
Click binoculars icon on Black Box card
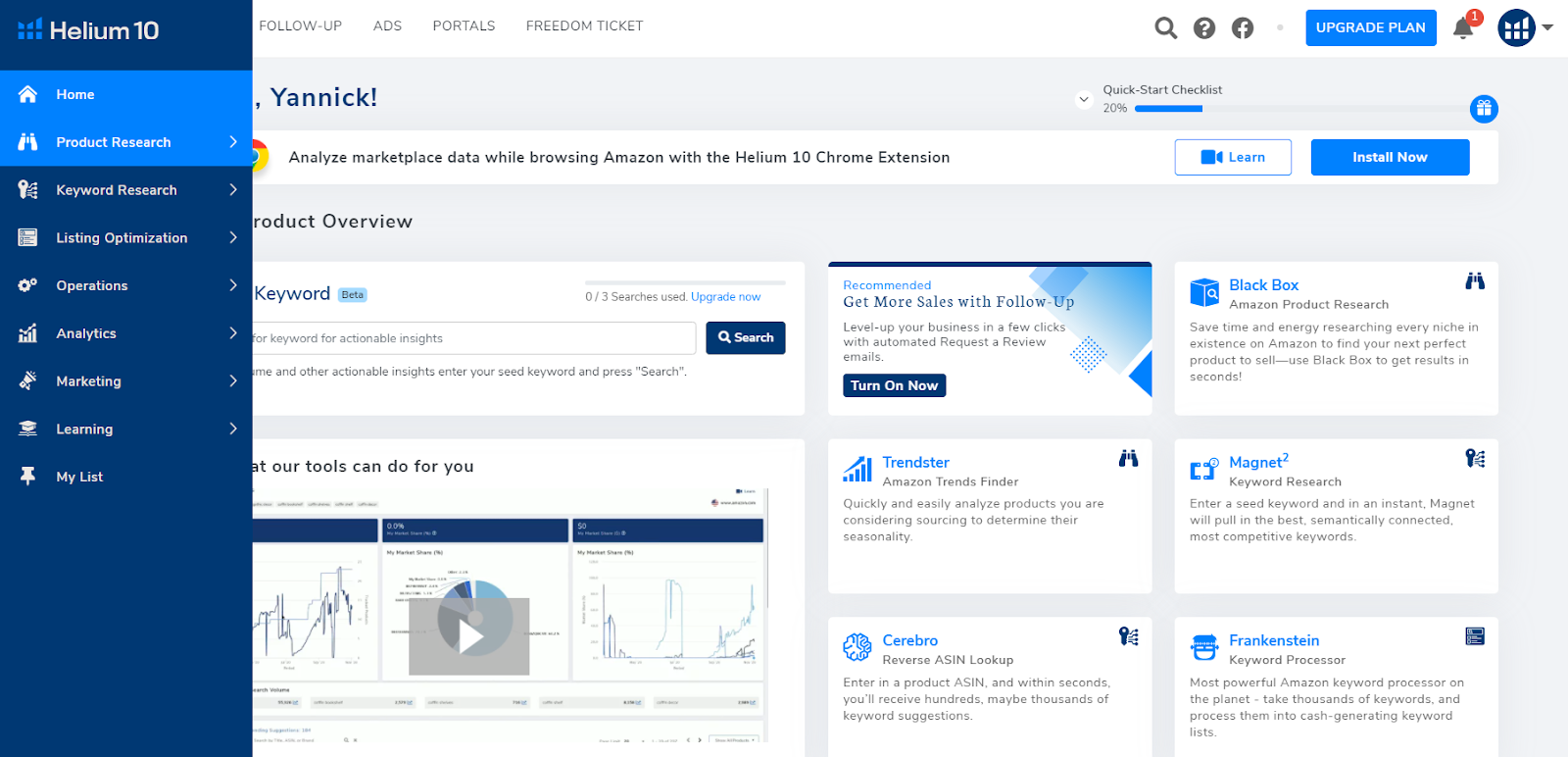click(x=1475, y=281)
